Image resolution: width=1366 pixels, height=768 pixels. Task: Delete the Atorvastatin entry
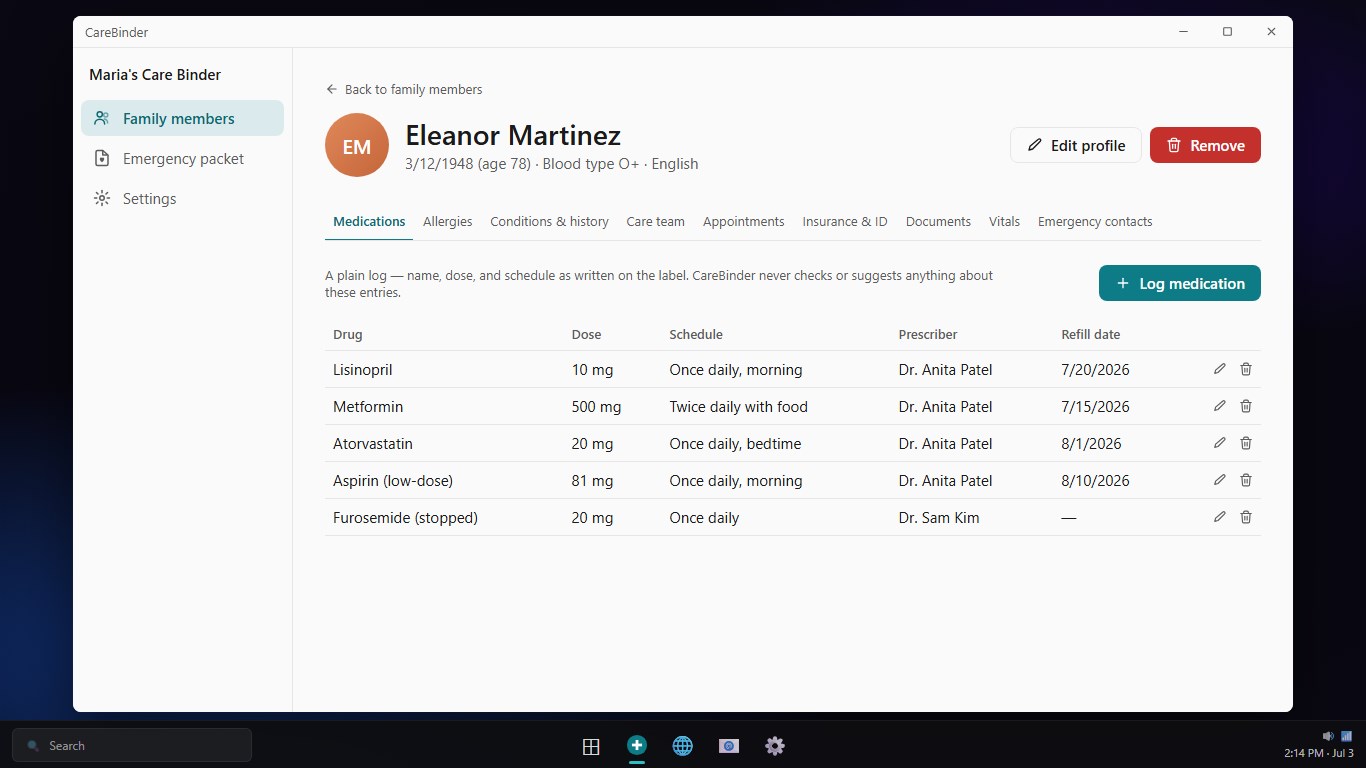click(x=1246, y=443)
